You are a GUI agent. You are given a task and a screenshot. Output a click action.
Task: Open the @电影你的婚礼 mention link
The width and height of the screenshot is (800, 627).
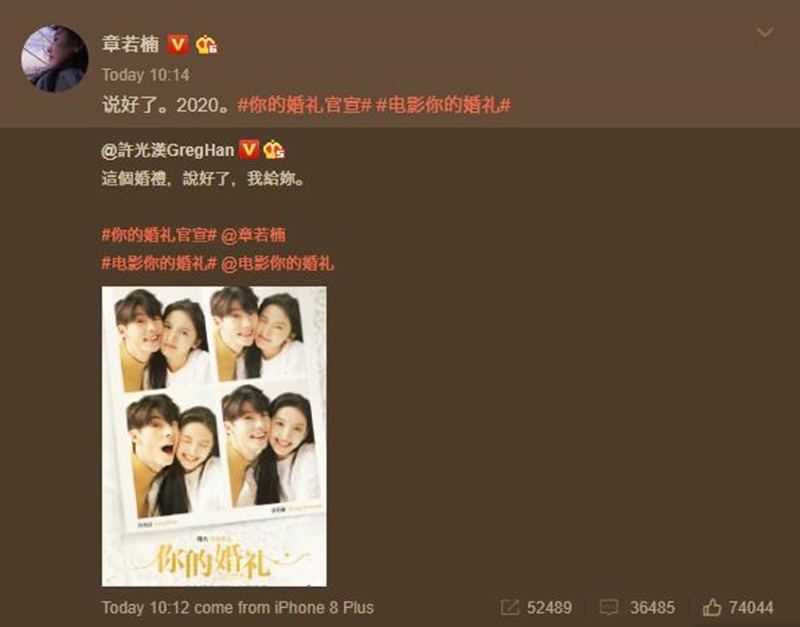[278, 263]
